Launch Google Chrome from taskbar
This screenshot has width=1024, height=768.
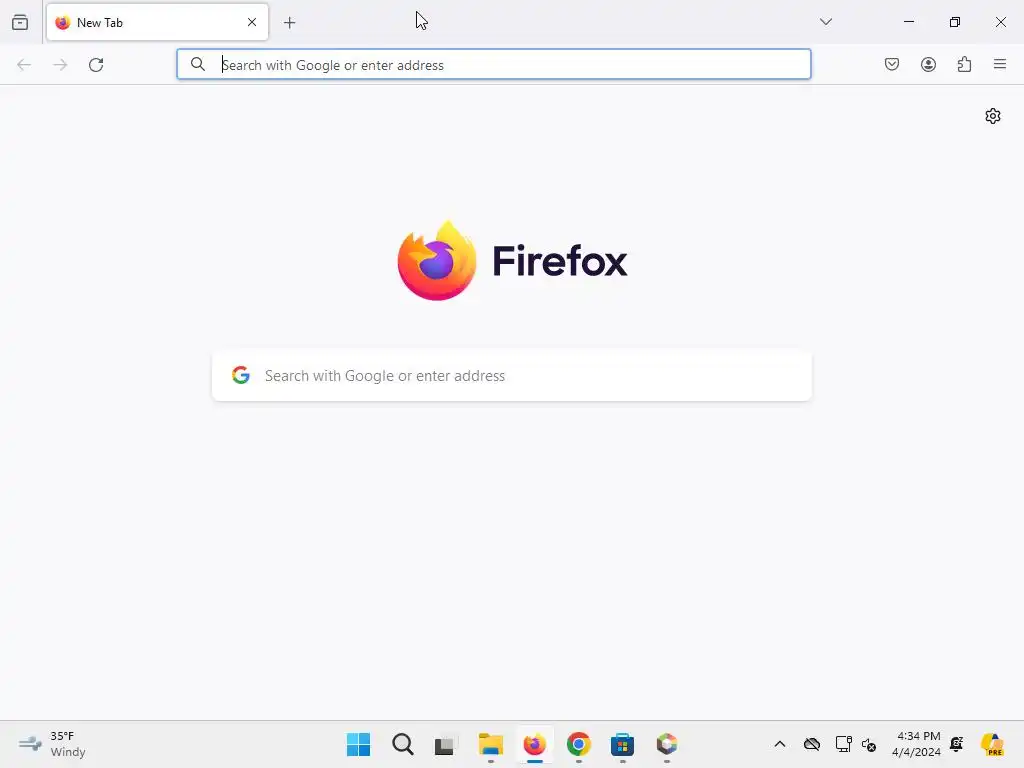[x=579, y=744]
